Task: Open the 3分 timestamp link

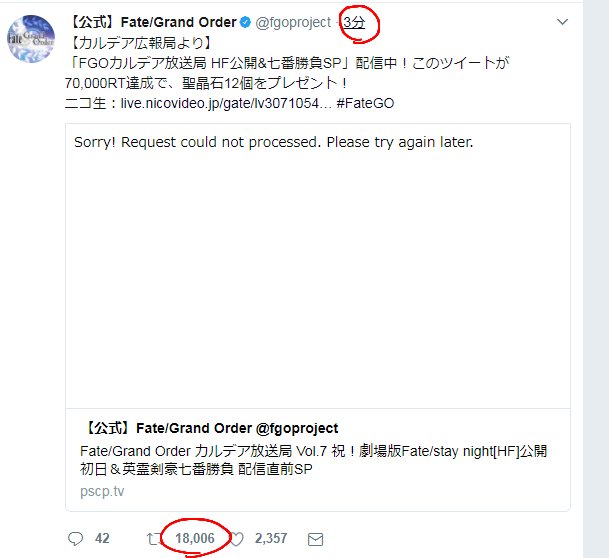Action: click(x=354, y=23)
